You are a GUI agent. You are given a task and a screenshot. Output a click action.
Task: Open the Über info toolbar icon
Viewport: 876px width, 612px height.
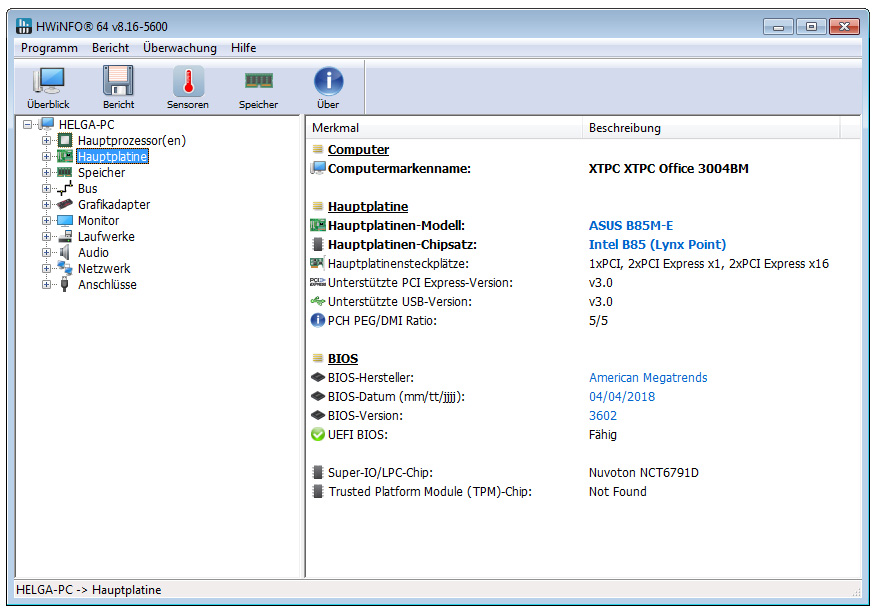pyautogui.click(x=328, y=82)
